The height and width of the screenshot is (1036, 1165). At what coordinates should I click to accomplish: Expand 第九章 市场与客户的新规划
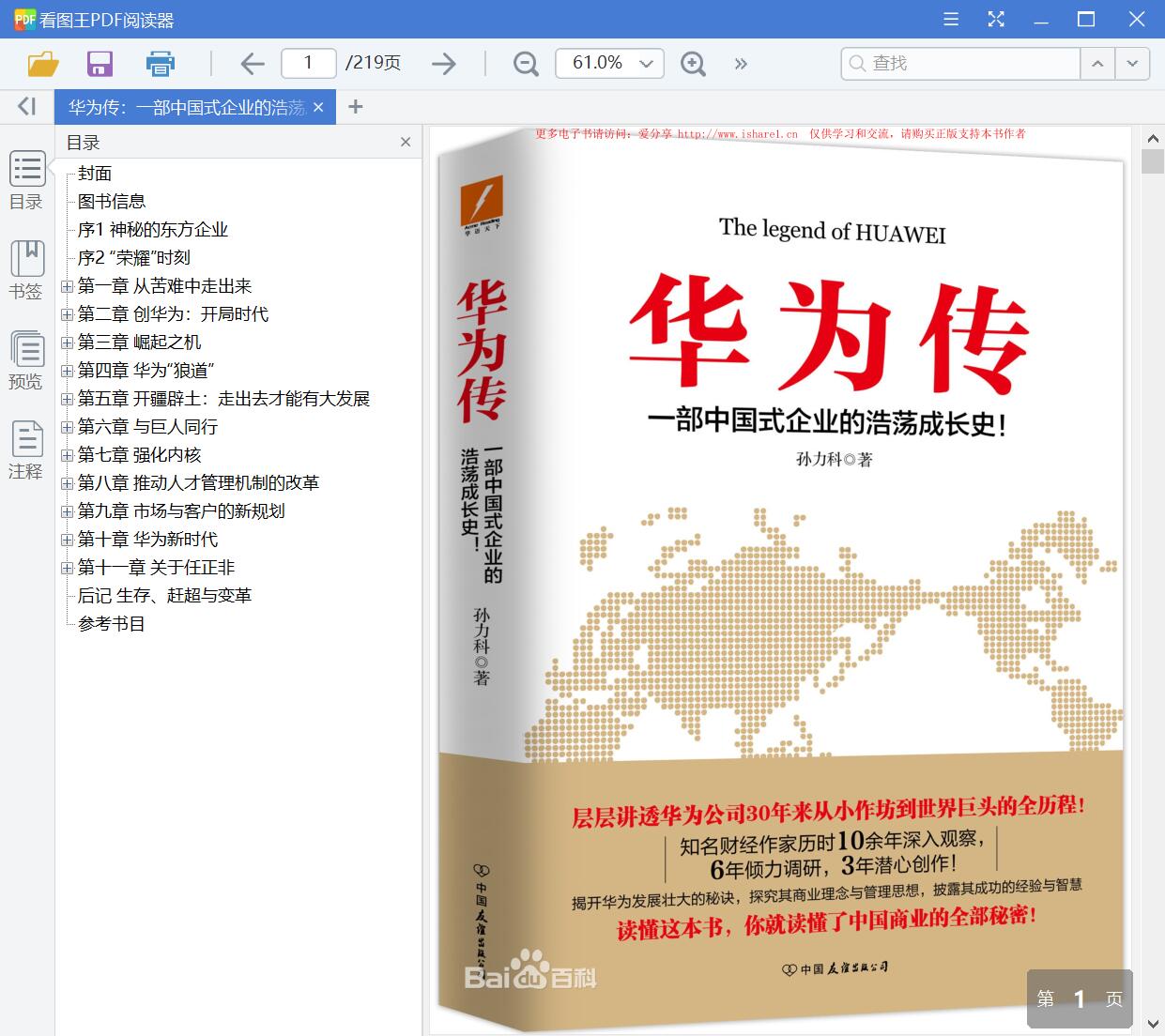(x=67, y=511)
